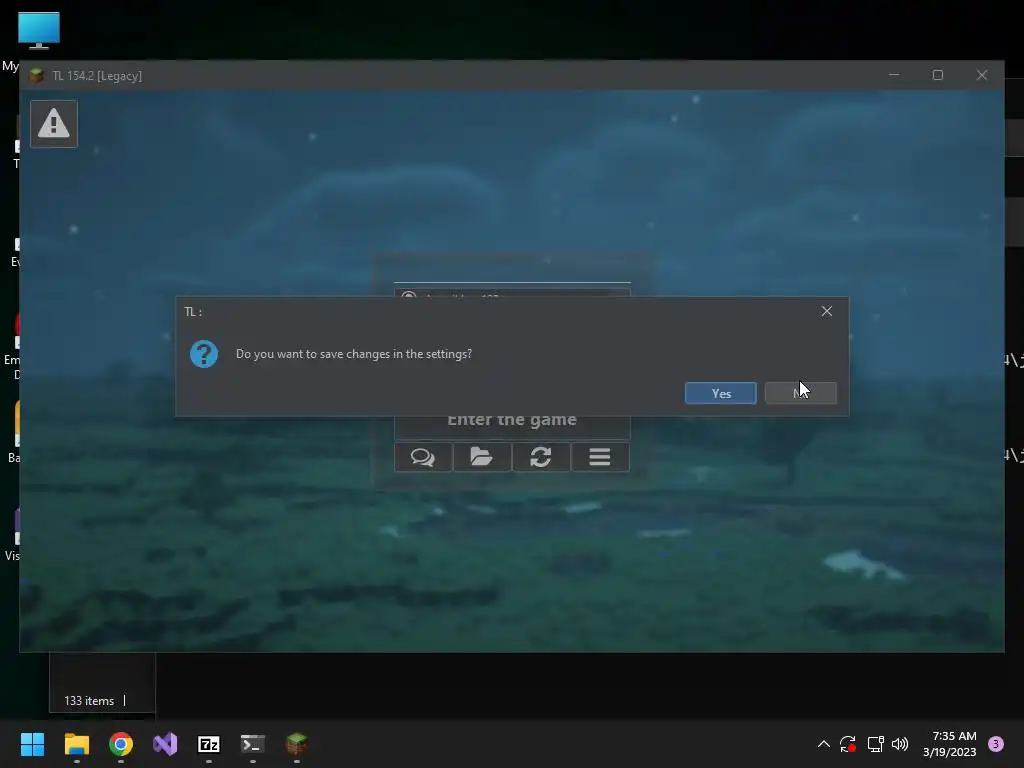Click the TL launcher grass block title icon
Screen dimensions: 1024x768
pyautogui.click(x=37, y=76)
